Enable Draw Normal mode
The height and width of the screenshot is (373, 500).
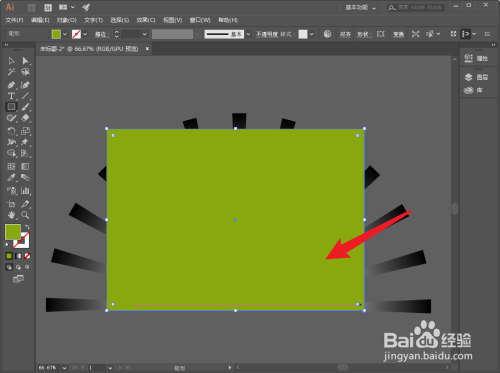(x=9, y=267)
